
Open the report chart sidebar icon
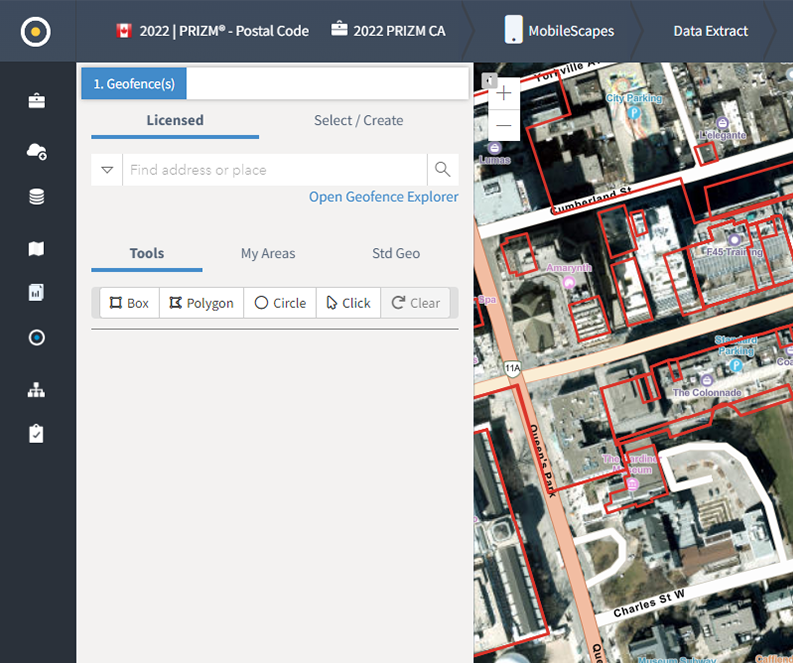click(37, 293)
